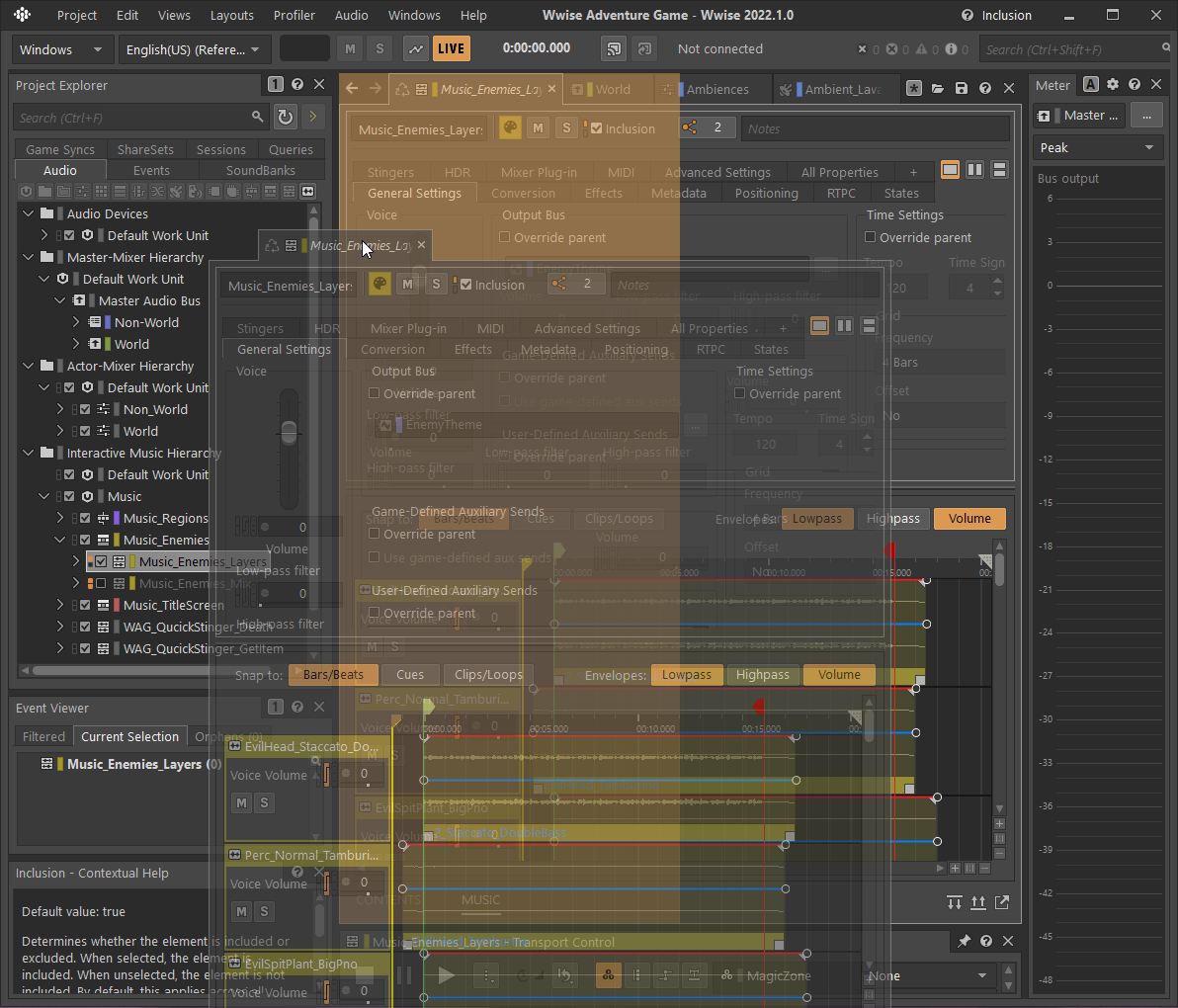Image resolution: width=1178 pixels, height=1008 pixels.
Task: Switch to the single-panel layout icon in the property tabs
Action: point(951,170)
